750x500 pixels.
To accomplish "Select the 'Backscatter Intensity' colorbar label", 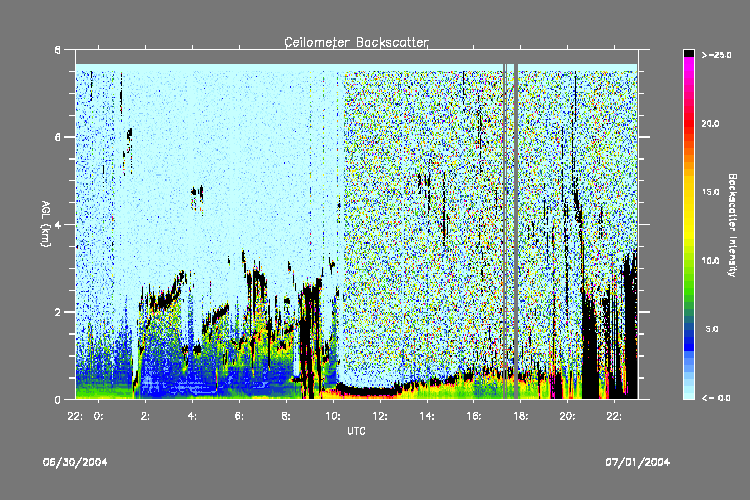I will [x=732, y=225].
